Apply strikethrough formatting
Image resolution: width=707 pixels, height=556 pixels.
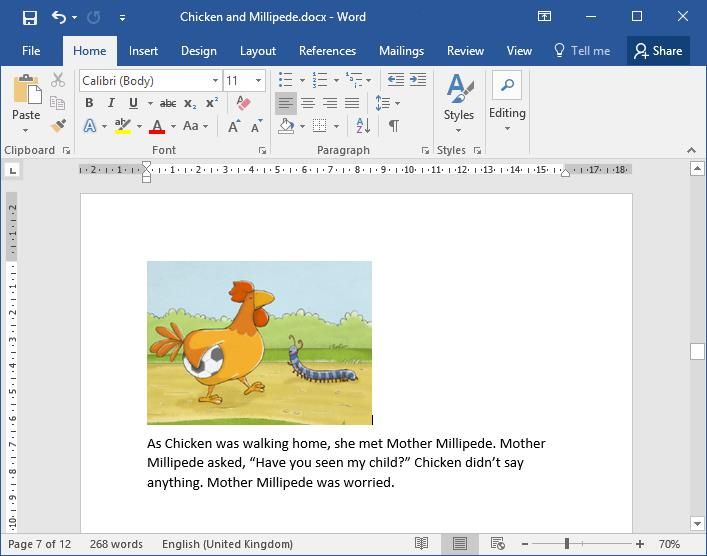point(168,103)
